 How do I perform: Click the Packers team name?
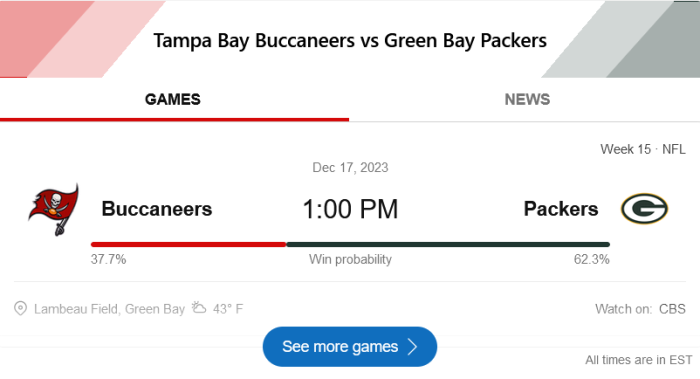561,209
